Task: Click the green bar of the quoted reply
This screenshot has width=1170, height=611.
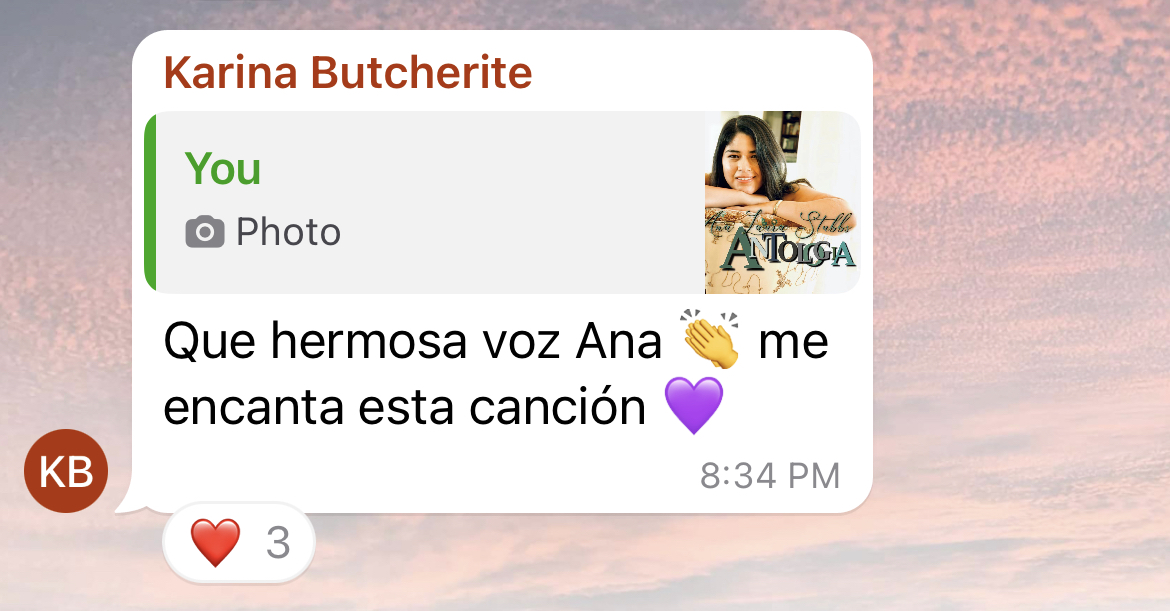Action: pyautogui.click(x=150, y=202)
